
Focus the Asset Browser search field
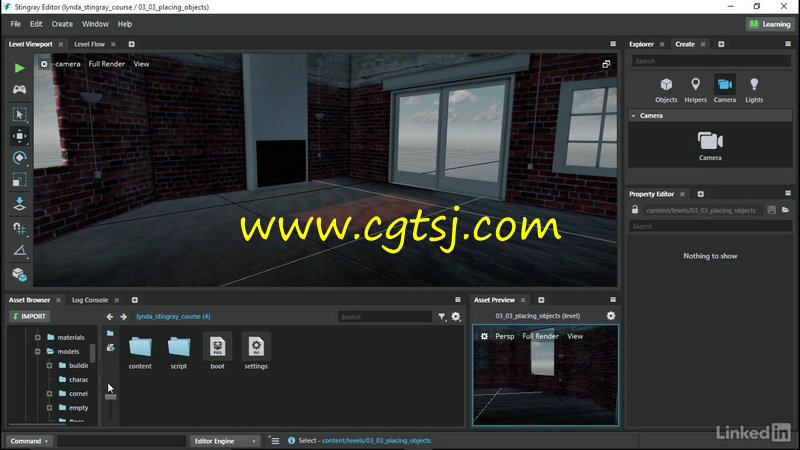point(384,317)
